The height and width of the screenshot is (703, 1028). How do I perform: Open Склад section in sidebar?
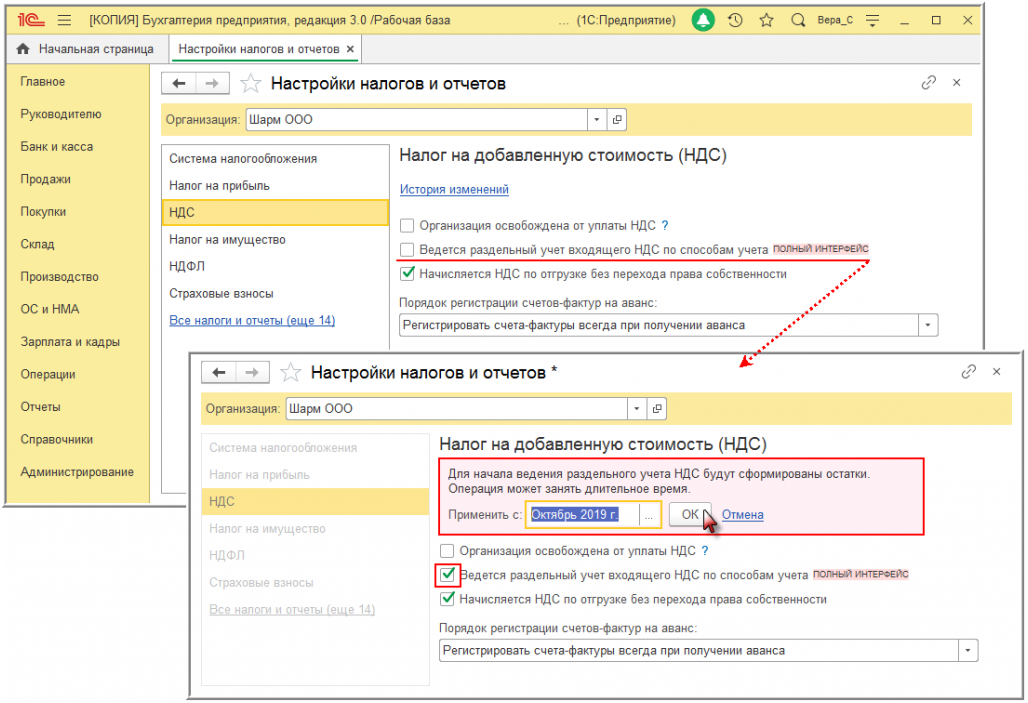click(37, 245)
